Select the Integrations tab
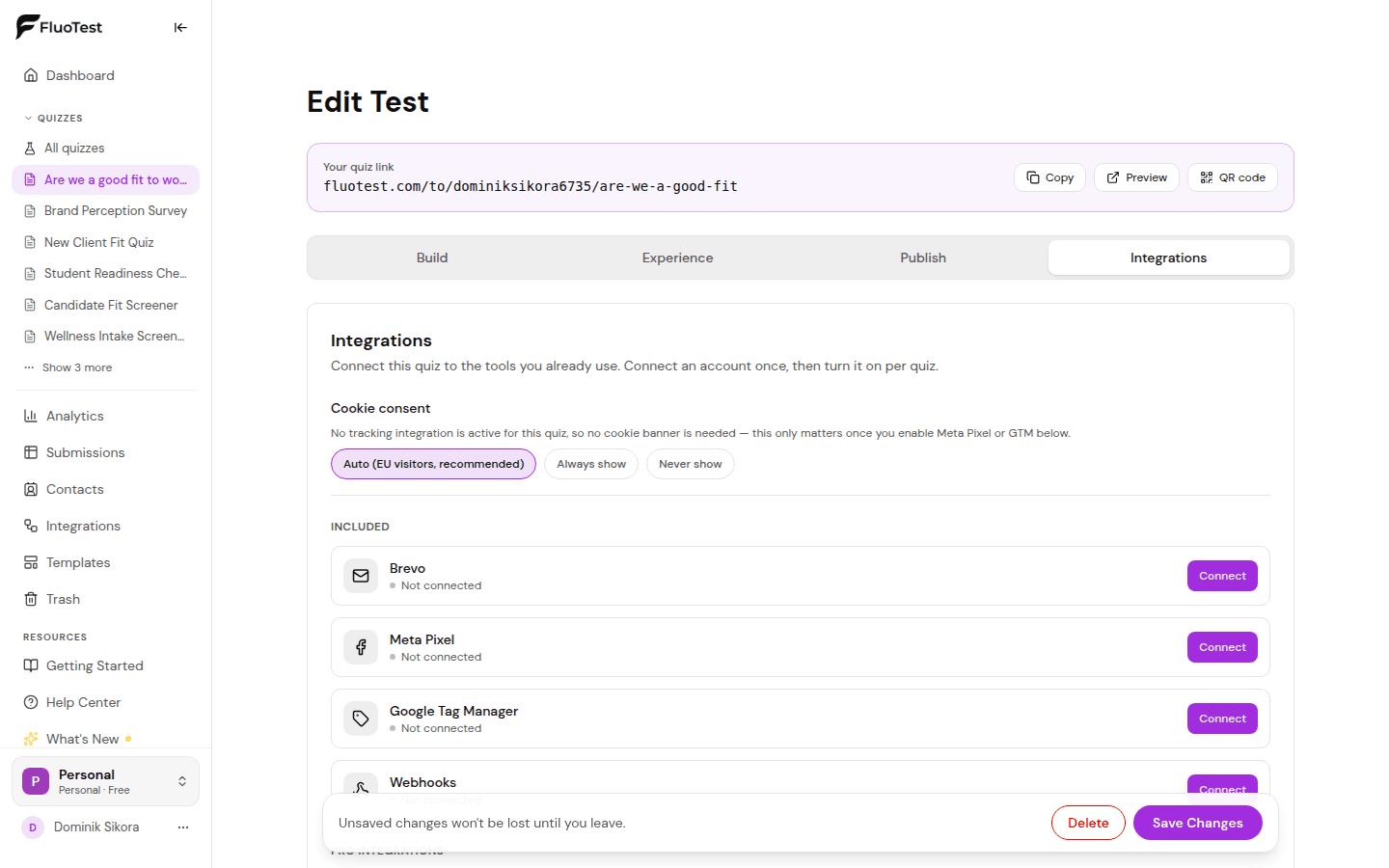The image size is (1389, 868). point(1169,258)
